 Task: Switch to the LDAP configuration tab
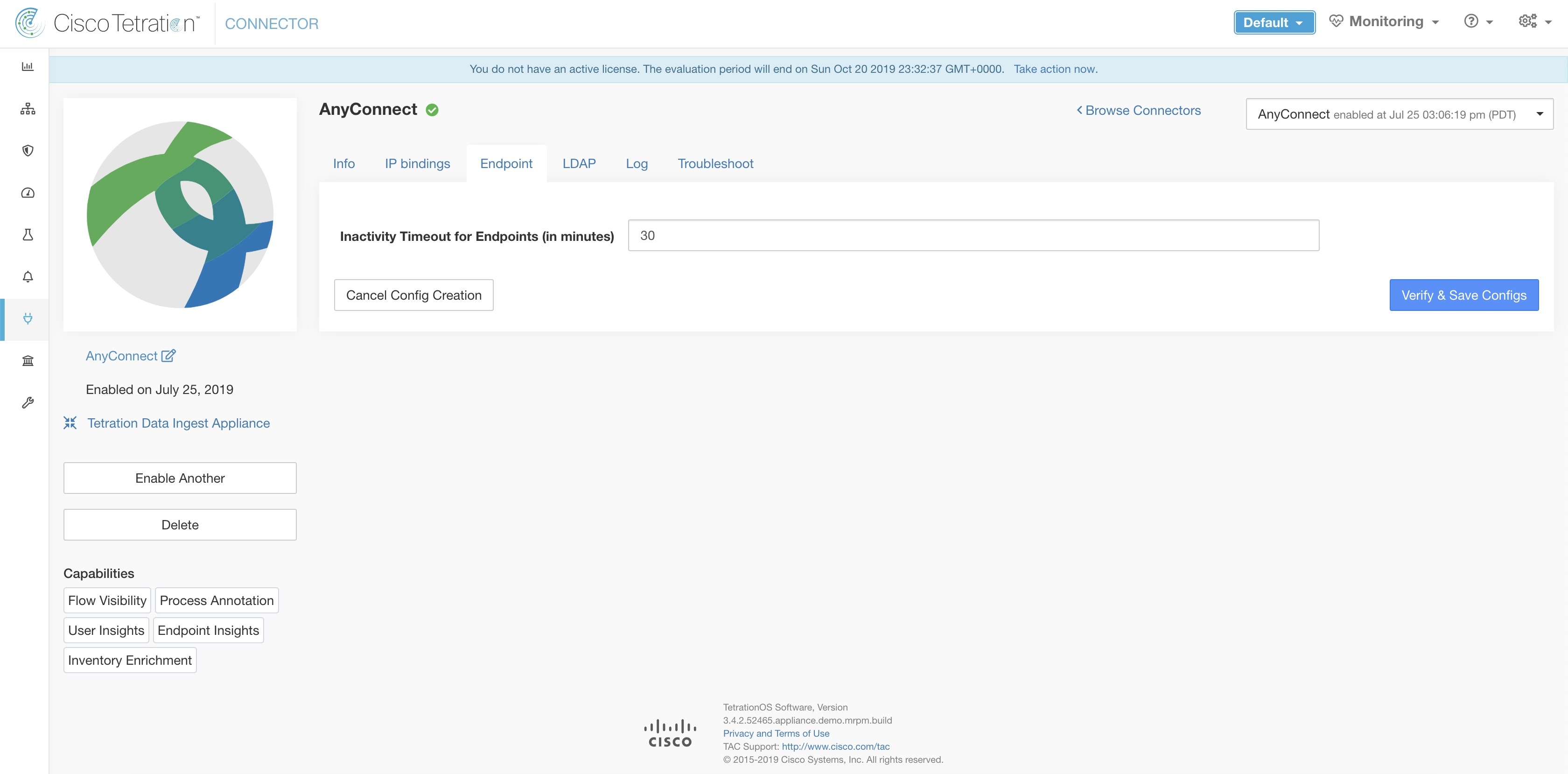tap(578, 163)
